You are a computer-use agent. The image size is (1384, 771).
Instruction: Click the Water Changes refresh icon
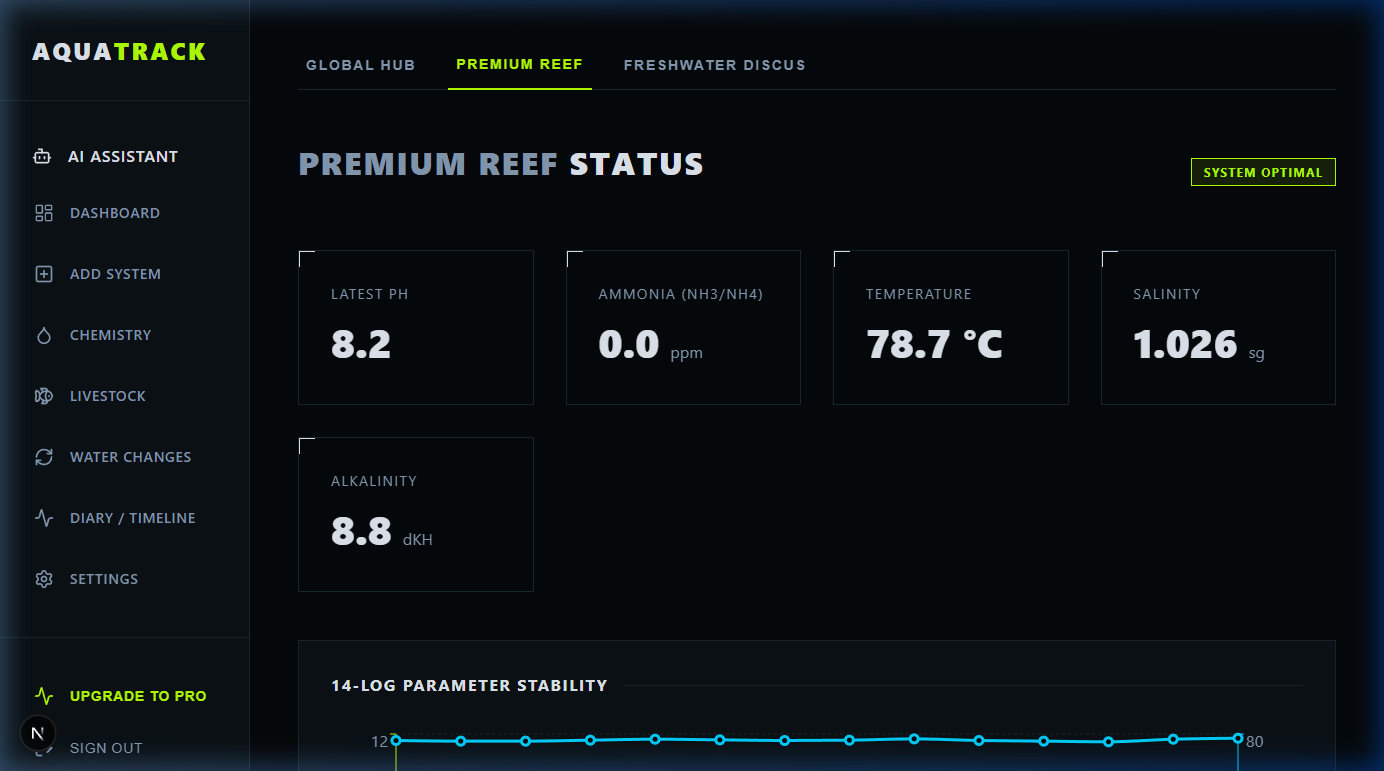[x=44, y=457]
